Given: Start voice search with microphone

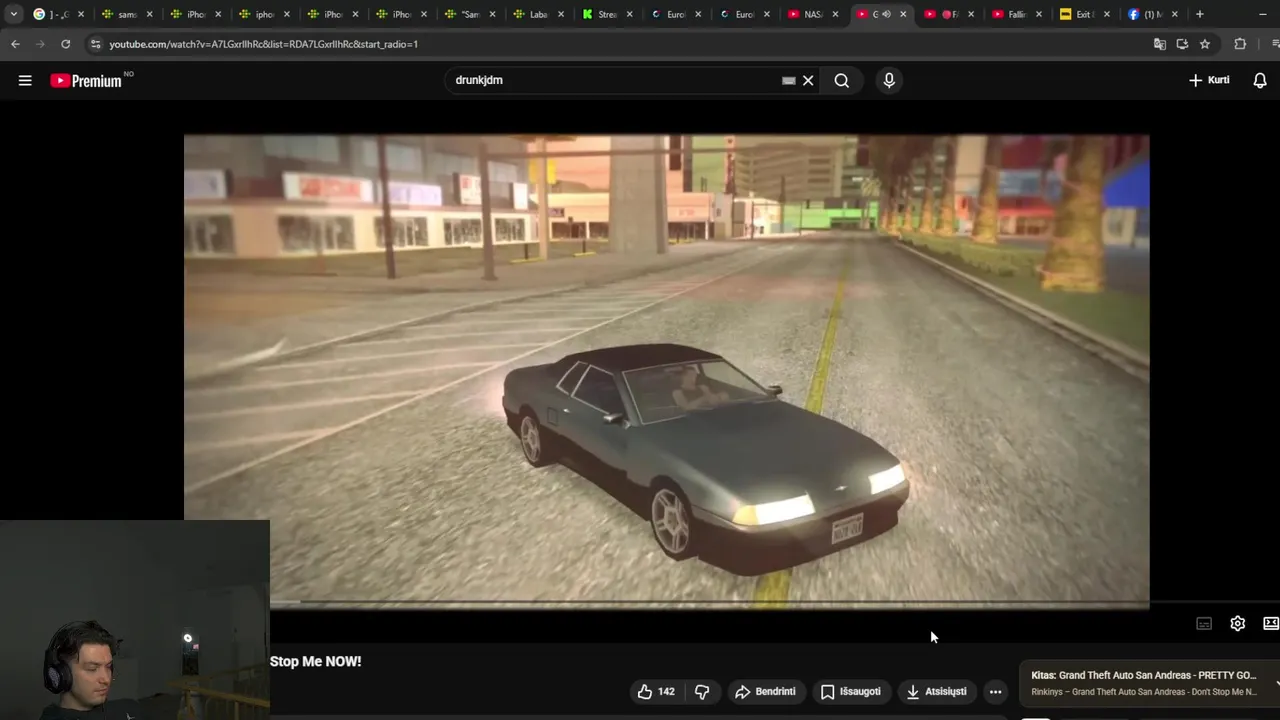Looking at the screenshot, I should (x=889, y=81).
